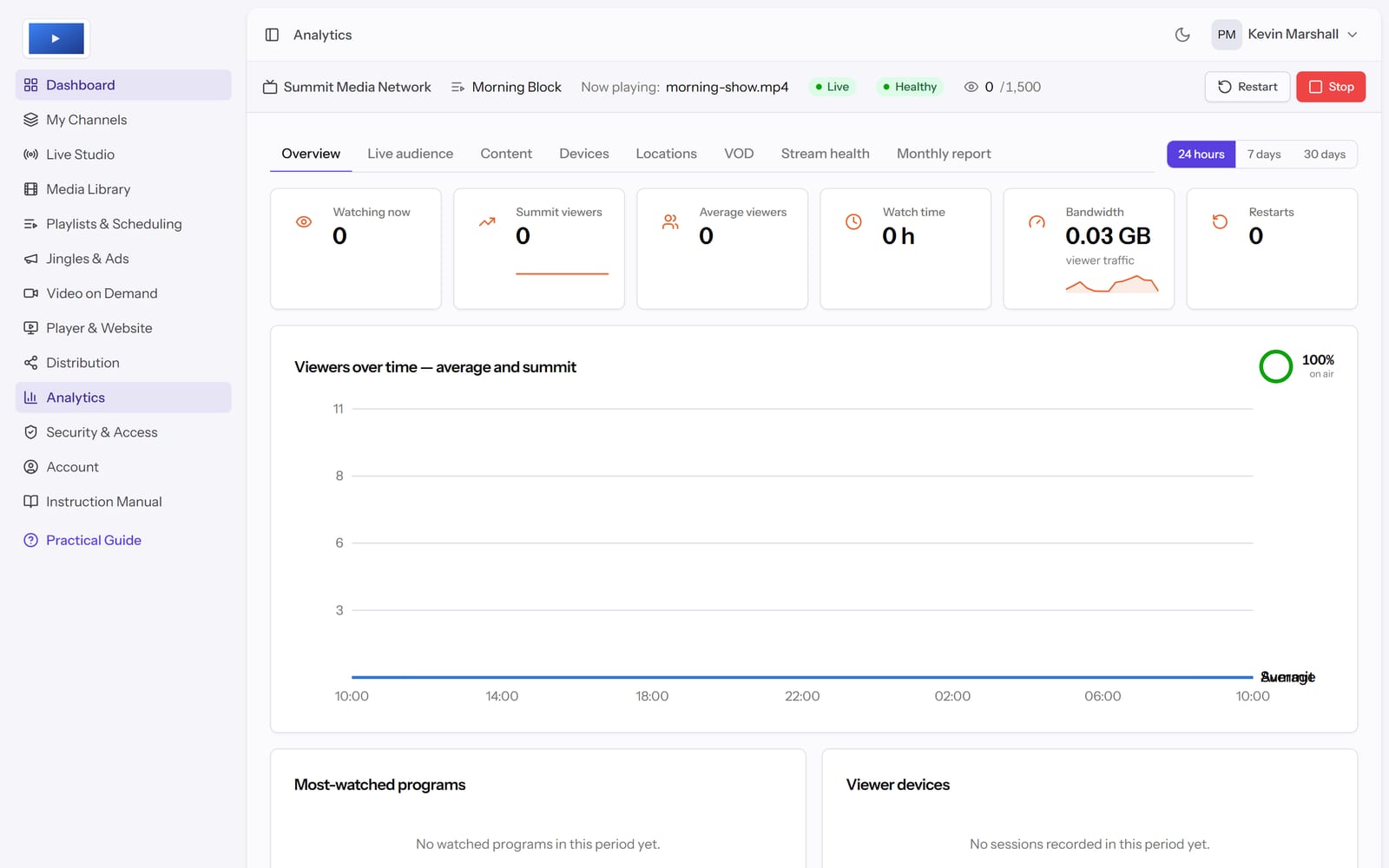Viewport: 1389px width, 868px height.
Task: Click the Bandwidth viewer traffic sparkline
Action: point(1112,284)
